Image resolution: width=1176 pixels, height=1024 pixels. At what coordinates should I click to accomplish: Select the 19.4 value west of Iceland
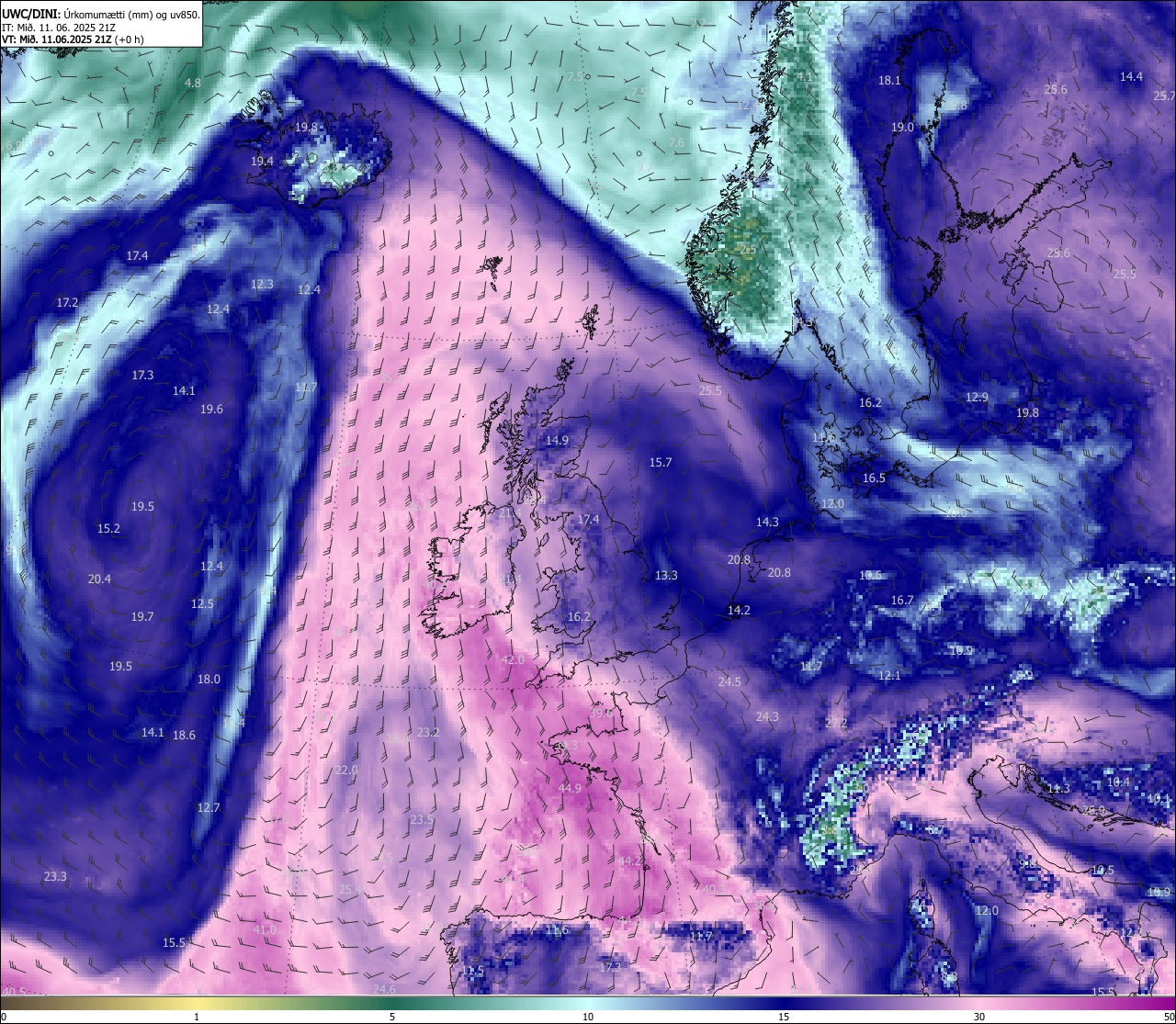coord(262,162)
